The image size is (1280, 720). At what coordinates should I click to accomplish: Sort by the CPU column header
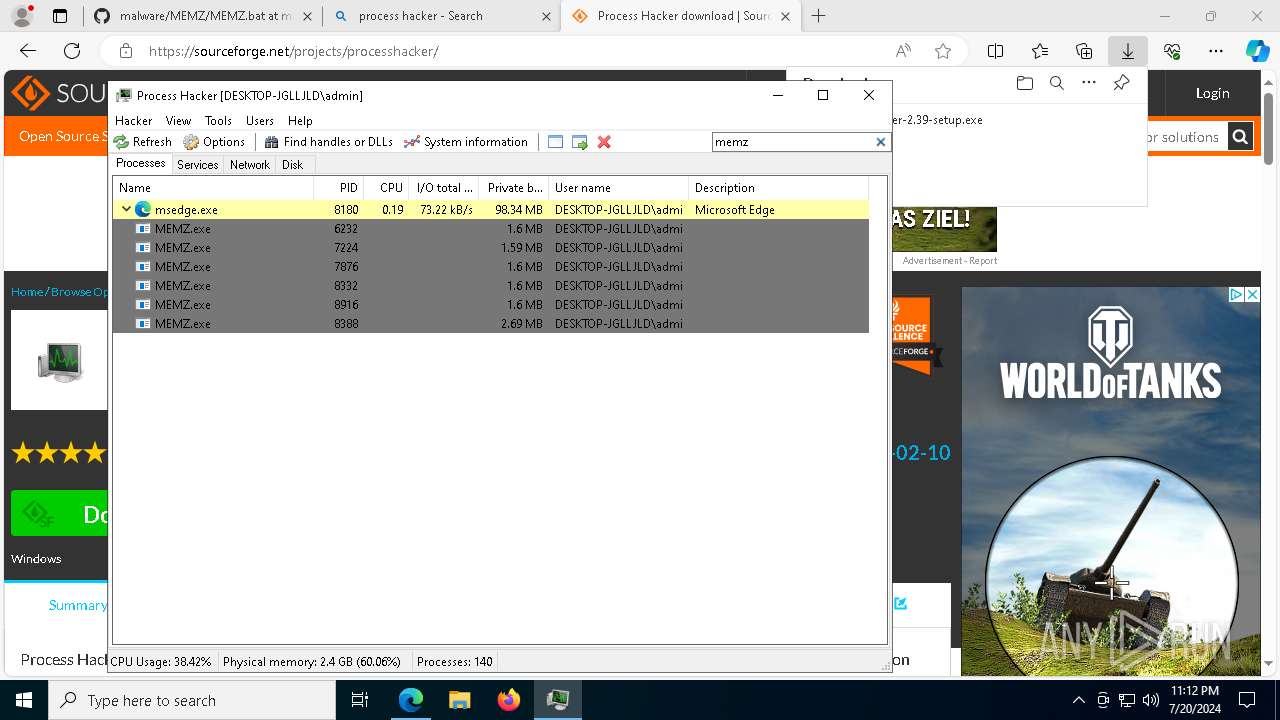[x=386, y=188]
